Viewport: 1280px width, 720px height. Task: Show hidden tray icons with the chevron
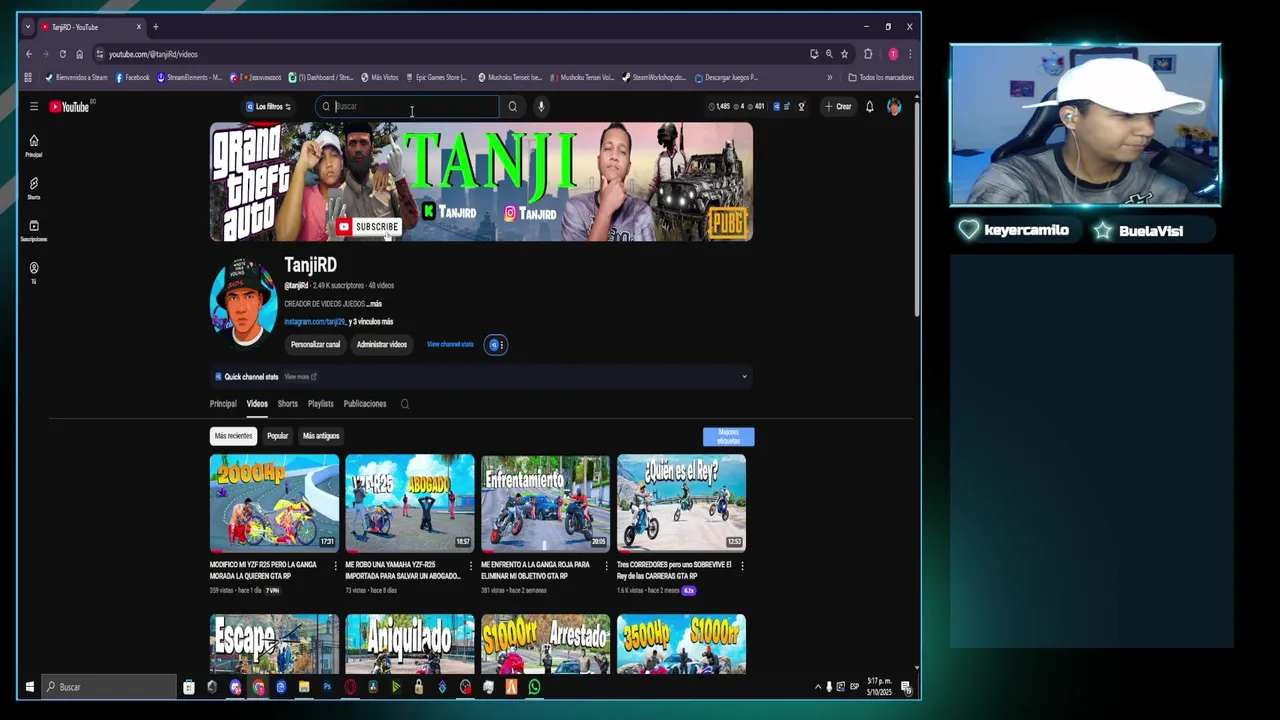click(x=818, y=687)
